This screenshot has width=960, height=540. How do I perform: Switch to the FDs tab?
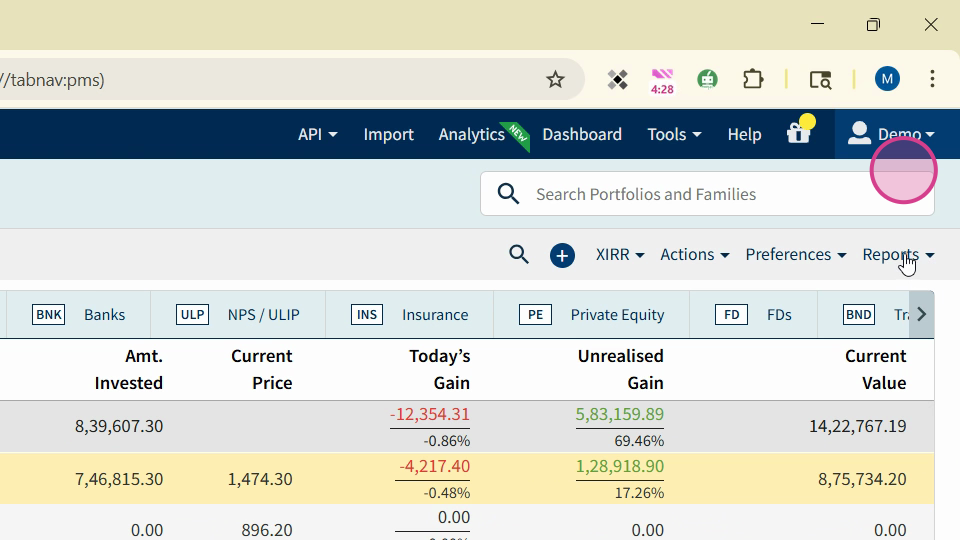click(753, 315)
